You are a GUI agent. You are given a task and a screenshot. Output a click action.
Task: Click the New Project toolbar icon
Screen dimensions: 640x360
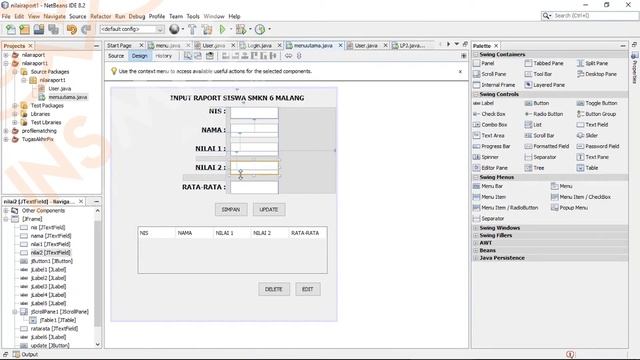click(x=24, y=29)
